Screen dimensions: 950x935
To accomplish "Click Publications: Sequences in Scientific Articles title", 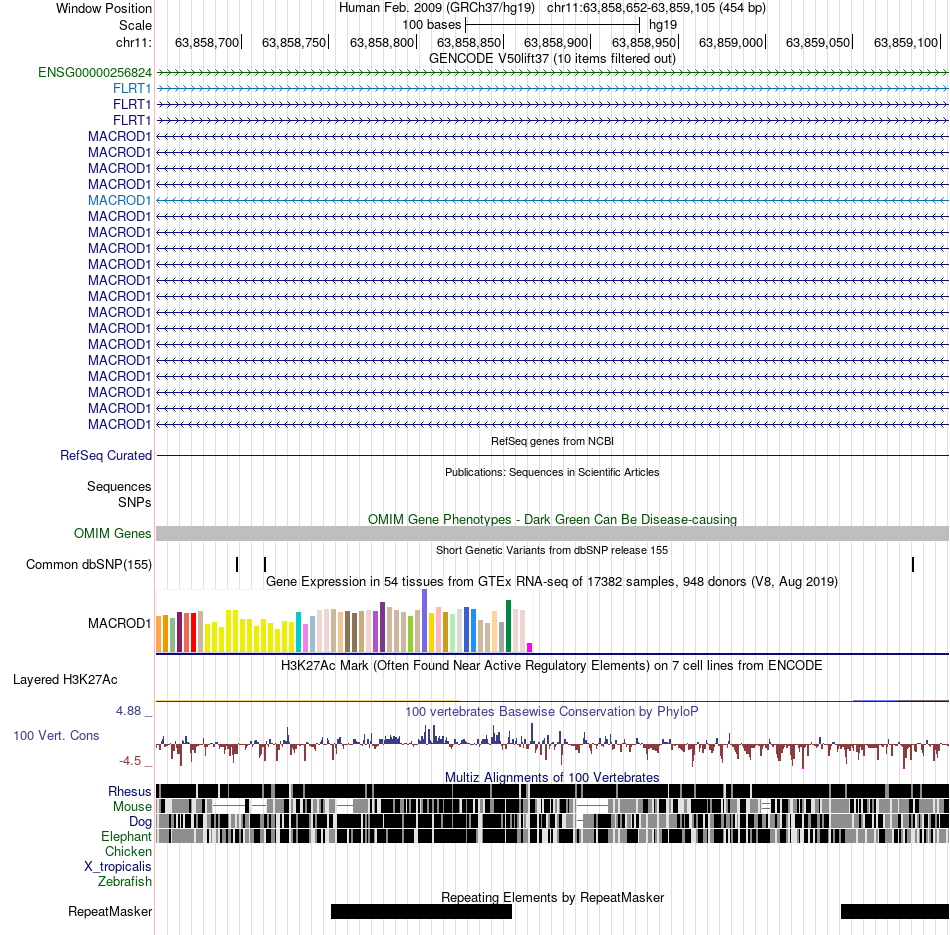I will 552,473.
